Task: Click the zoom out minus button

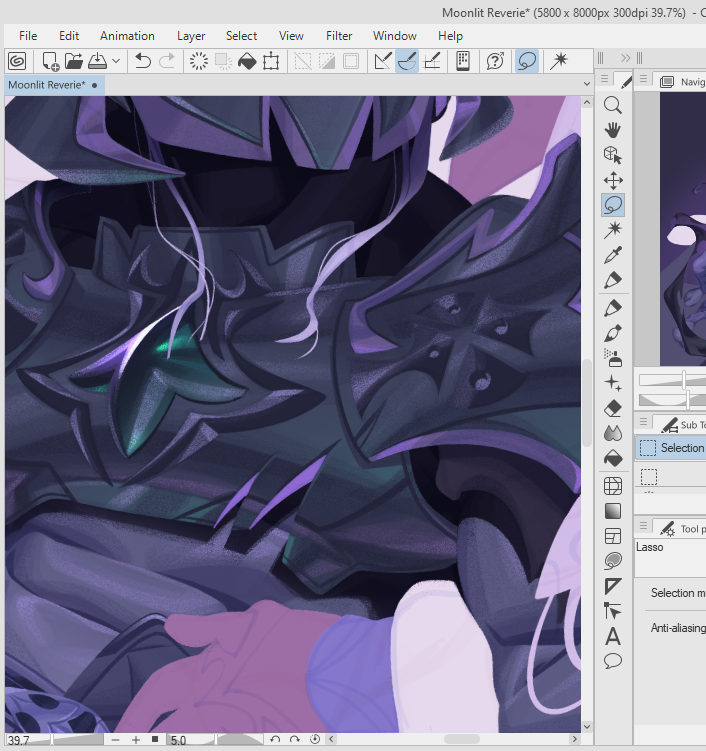Action: (115, 740)
